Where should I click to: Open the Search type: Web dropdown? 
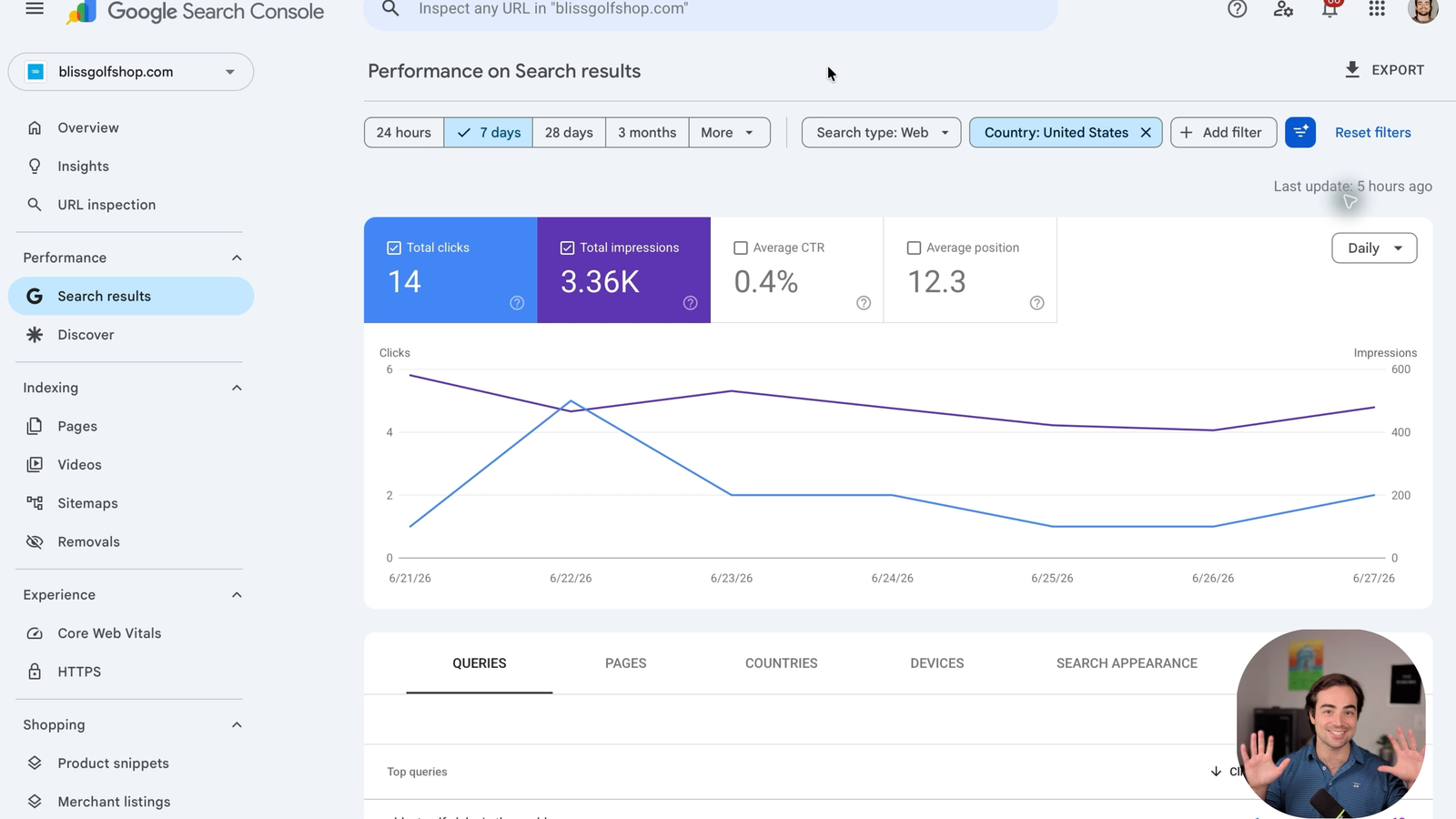[881, 132]
